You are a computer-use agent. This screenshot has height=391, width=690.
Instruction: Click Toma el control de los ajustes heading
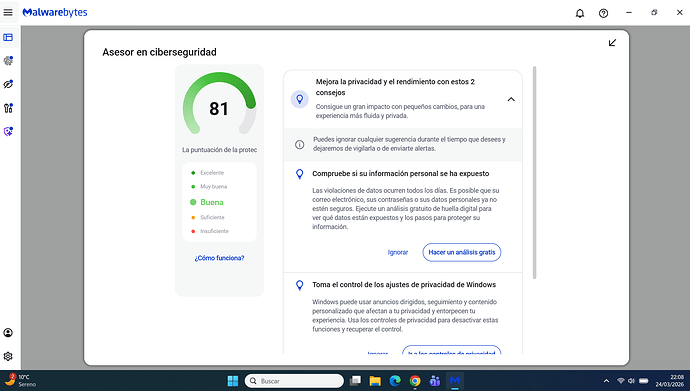(x=404, y=285)
